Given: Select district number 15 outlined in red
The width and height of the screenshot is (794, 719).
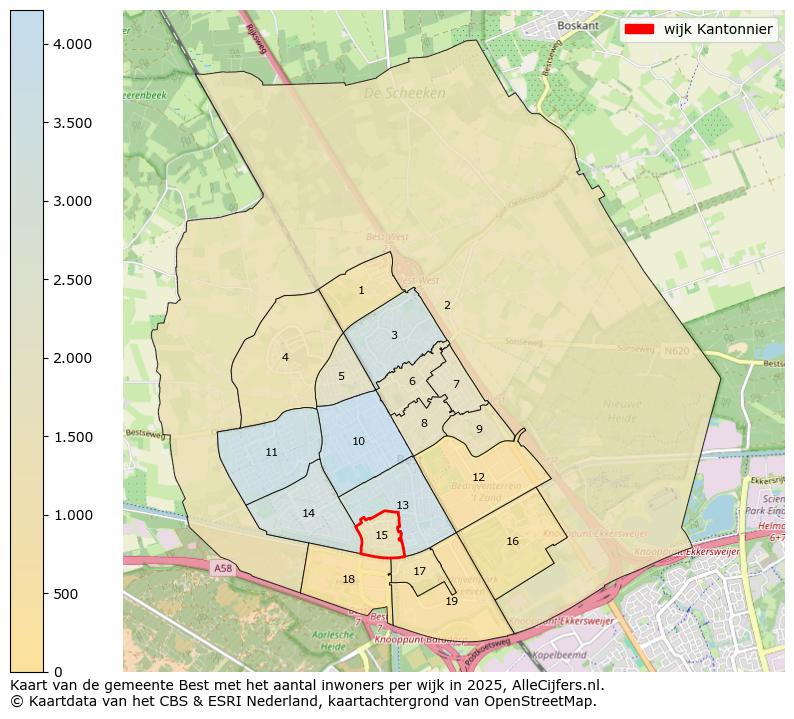Looking at the screenshot, I should tap(381, 536).
